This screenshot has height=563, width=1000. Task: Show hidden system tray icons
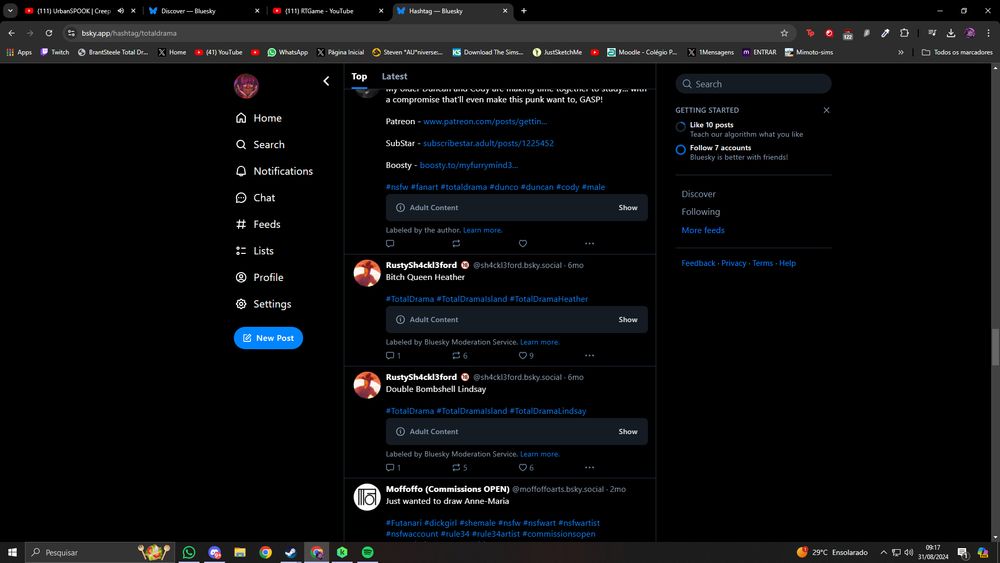click(x=883, y=552)
